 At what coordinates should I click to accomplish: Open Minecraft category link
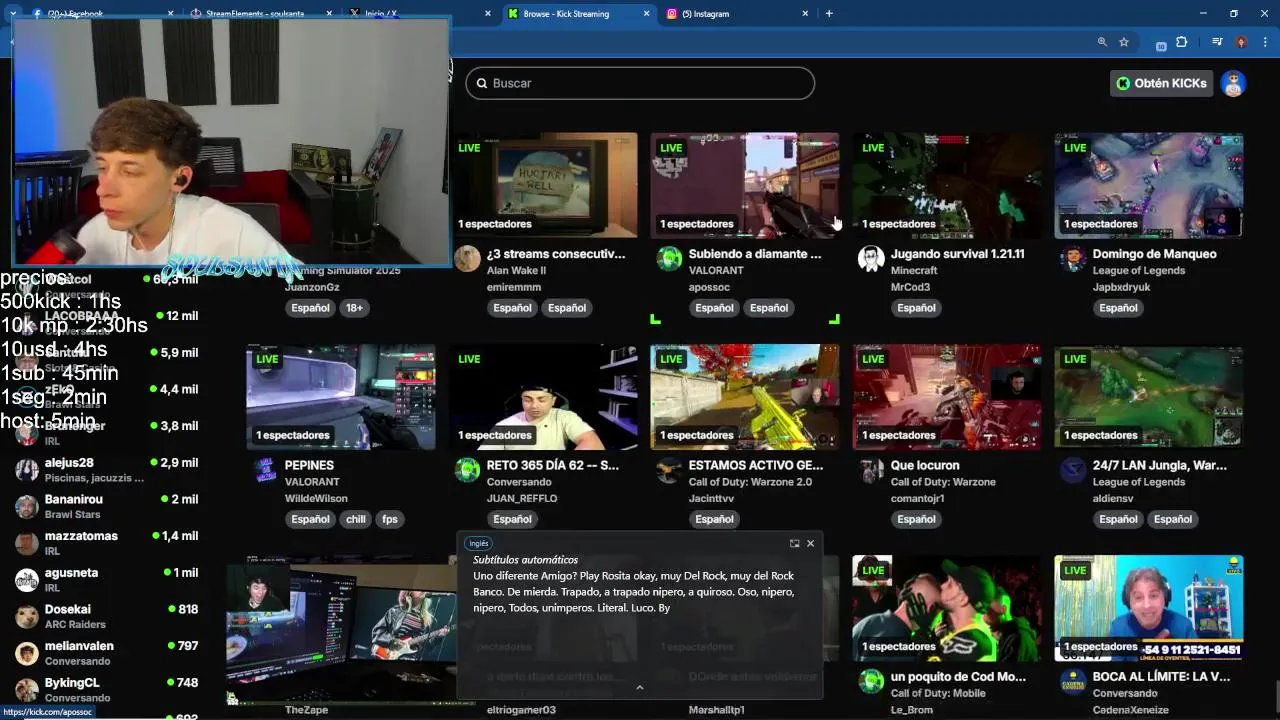click(x=914, y=271)
